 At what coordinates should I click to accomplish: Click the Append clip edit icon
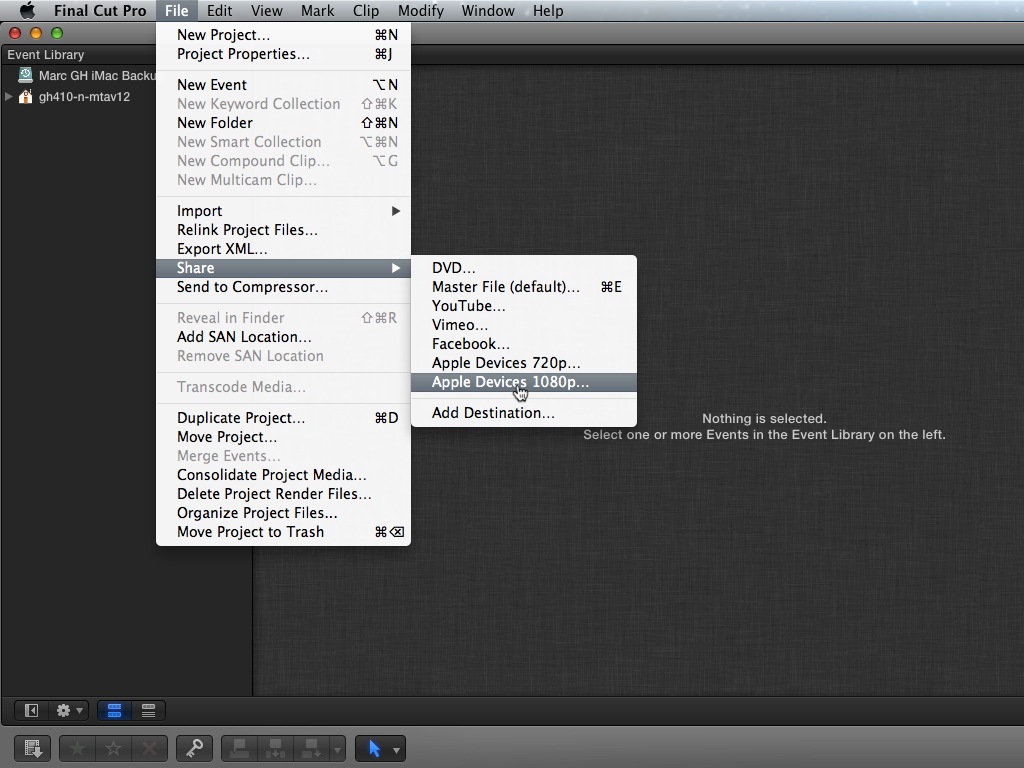coord(311,748)
